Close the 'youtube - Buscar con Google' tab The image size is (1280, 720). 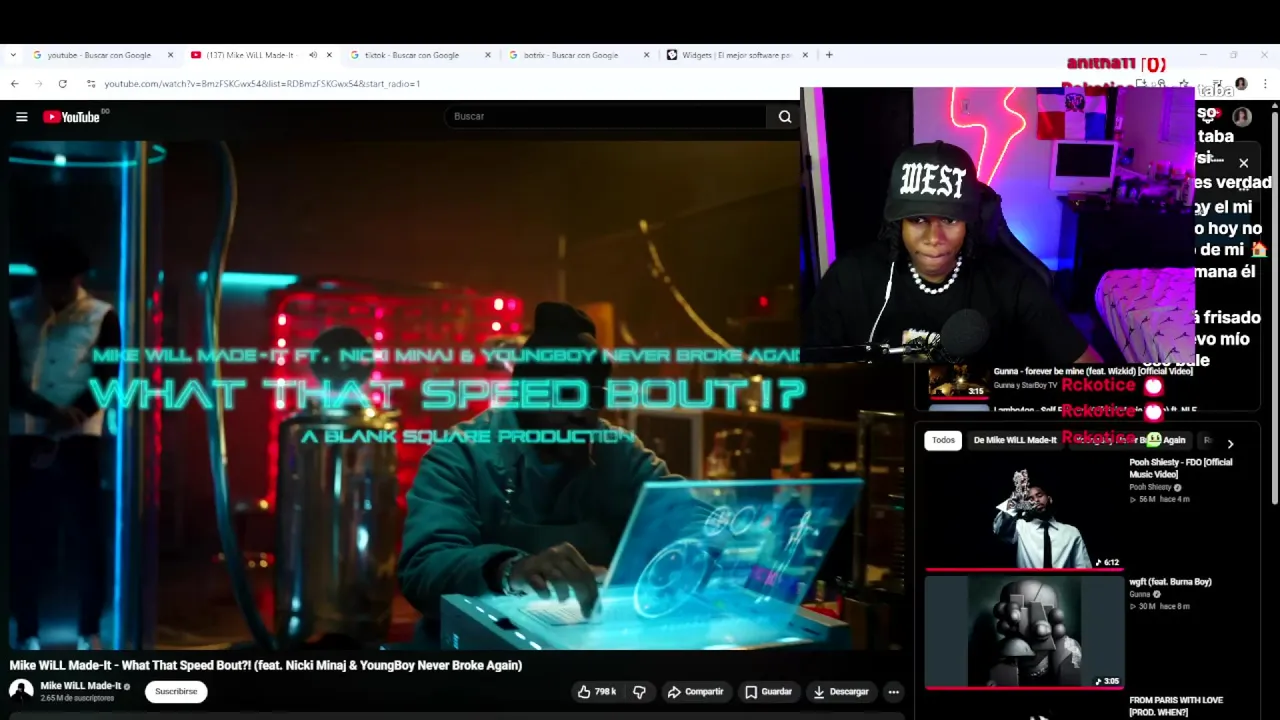click(170, 55)
